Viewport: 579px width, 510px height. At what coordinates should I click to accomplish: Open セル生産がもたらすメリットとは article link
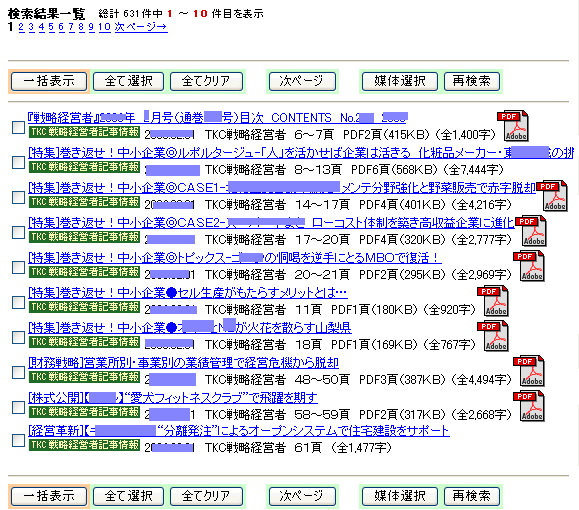(x=188, y=293)
